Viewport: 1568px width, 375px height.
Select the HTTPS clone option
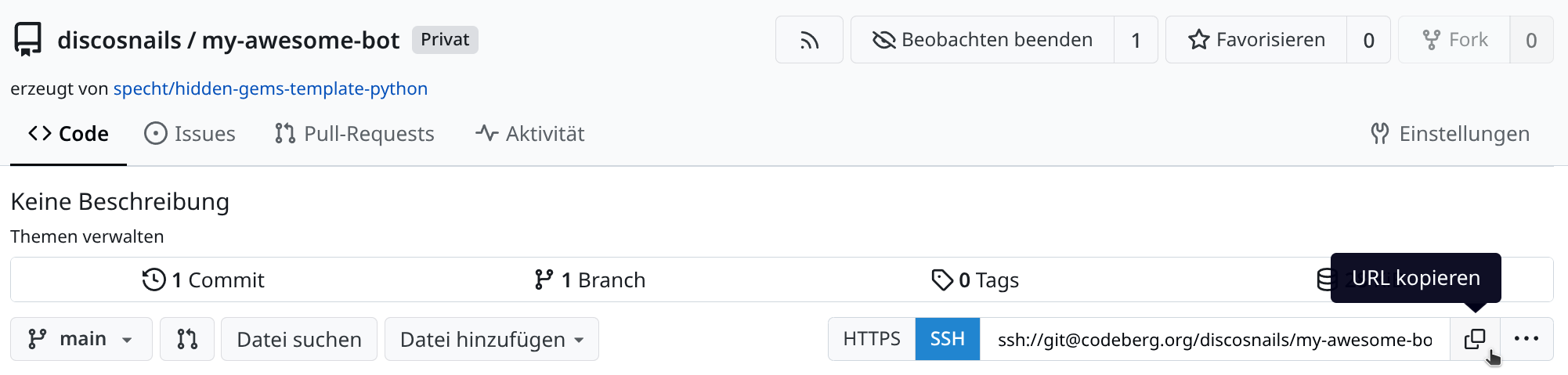[x=872, y=339]
